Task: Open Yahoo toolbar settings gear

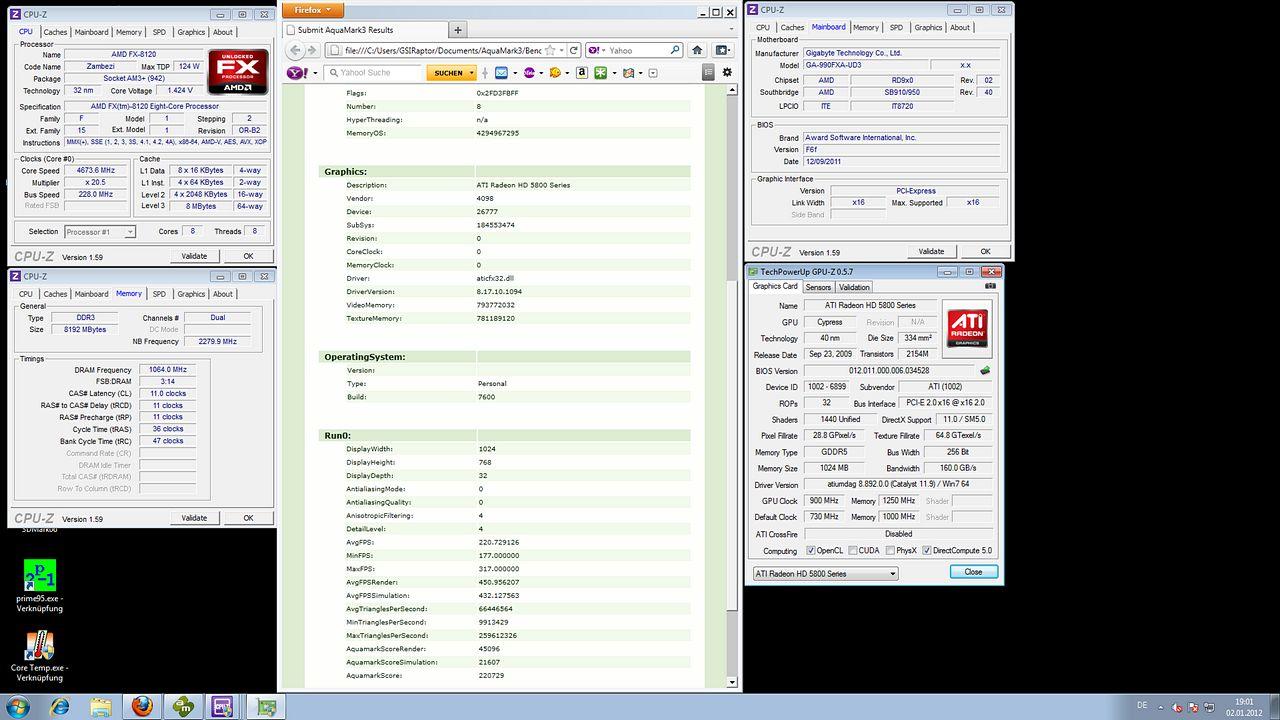Action: tap(727, 72)
